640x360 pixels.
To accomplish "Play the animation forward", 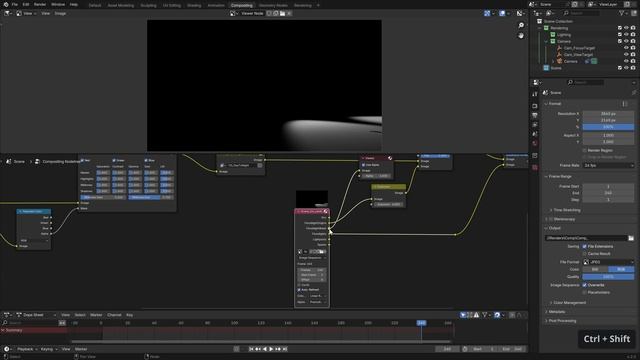I will pos(271,349).
